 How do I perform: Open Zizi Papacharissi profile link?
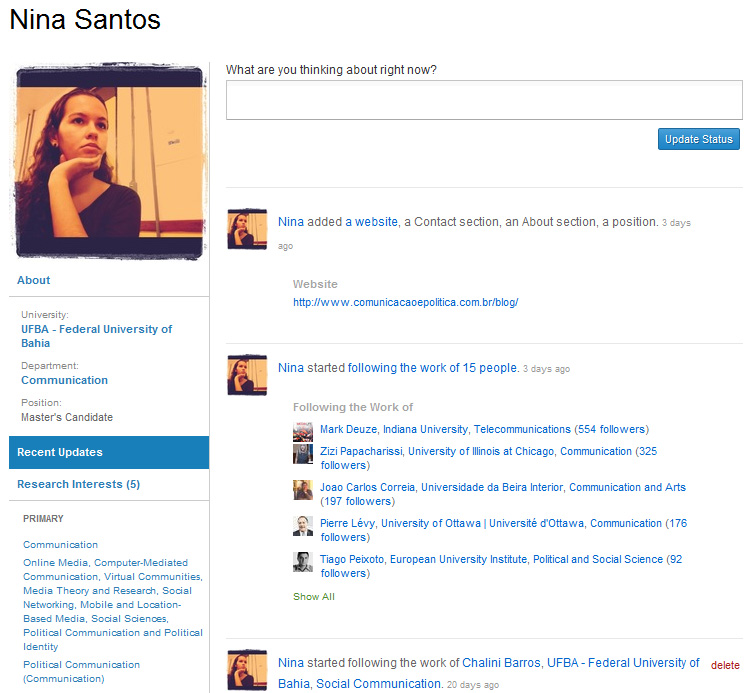coord(488,458)
